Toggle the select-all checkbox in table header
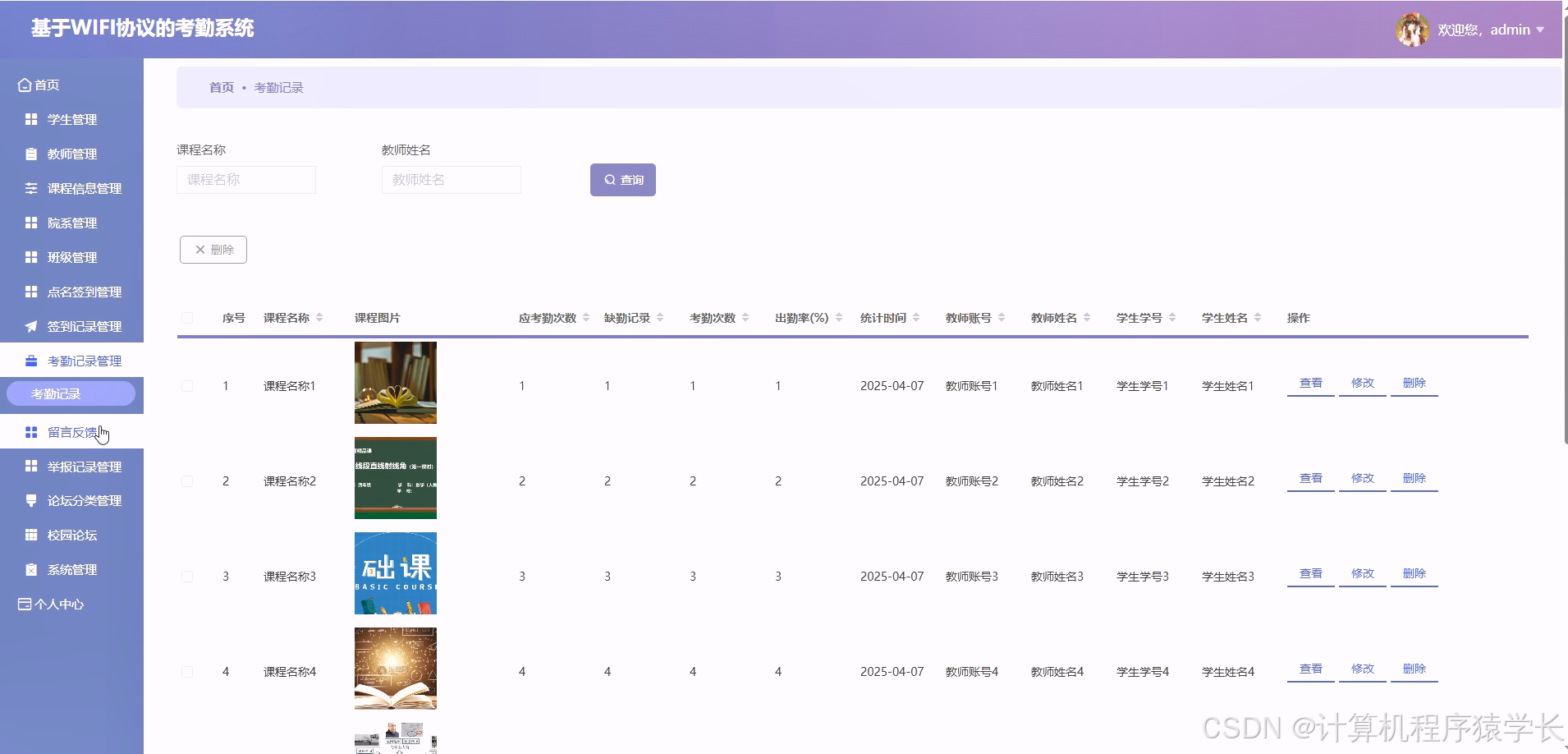 (x=186, y=318)
